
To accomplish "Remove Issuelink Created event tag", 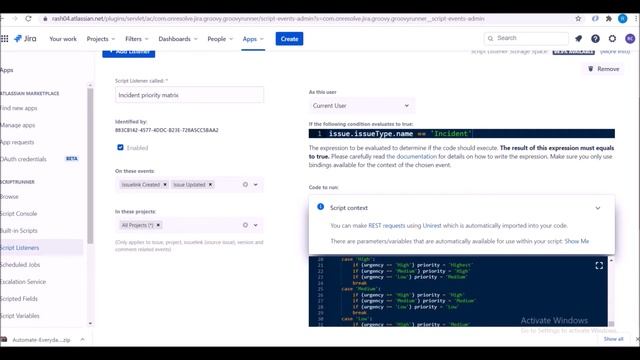I will pos(165,184).
